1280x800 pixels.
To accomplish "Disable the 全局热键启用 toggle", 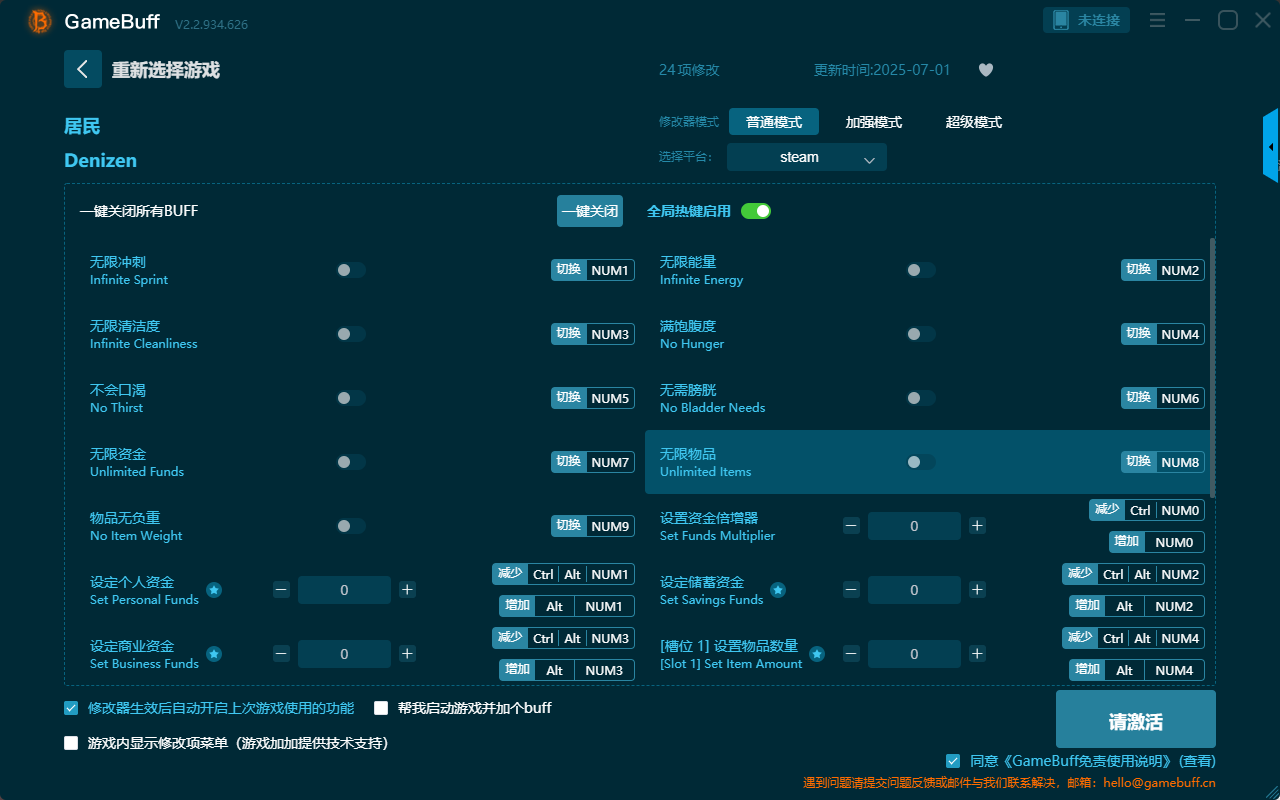I will tap(755, 211).
